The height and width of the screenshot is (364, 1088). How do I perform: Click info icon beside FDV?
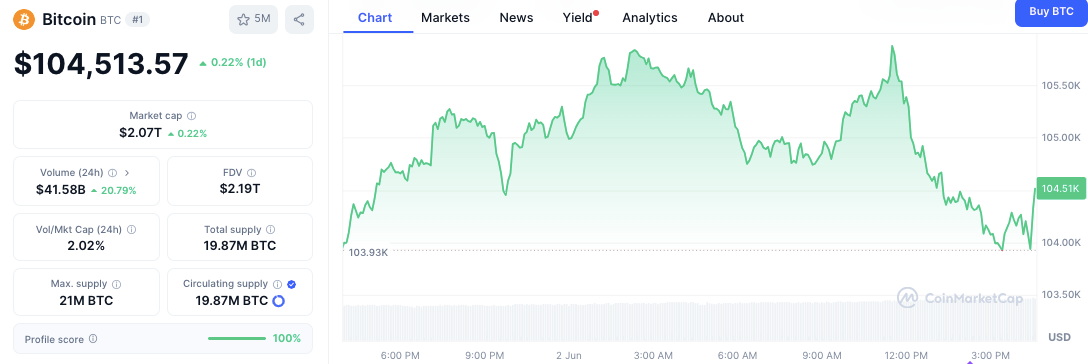(251, 173)
